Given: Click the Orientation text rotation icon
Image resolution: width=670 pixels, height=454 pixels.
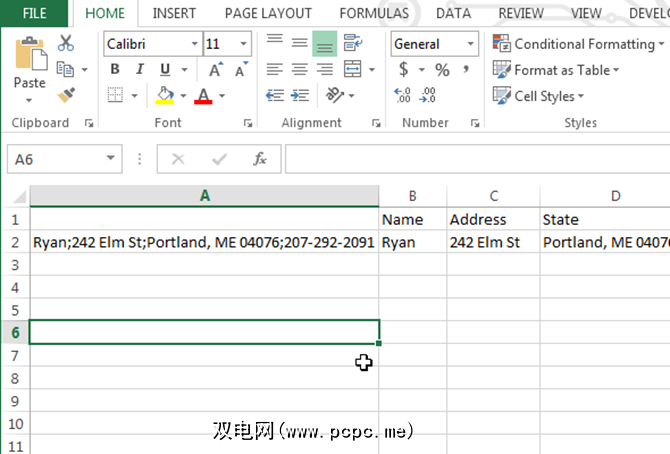Looking at the screenshot, I should pyautogui.click(x=335, y=95).
